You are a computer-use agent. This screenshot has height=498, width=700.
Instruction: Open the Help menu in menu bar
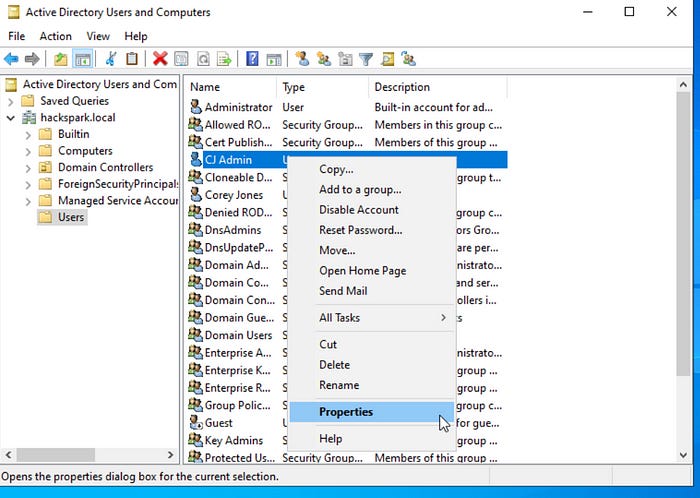(x=136, y=36)
